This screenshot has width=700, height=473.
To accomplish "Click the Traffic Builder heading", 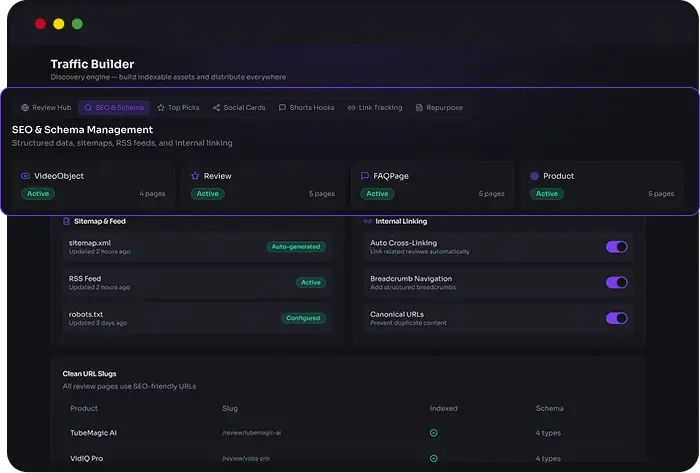I will click(92, 64).
